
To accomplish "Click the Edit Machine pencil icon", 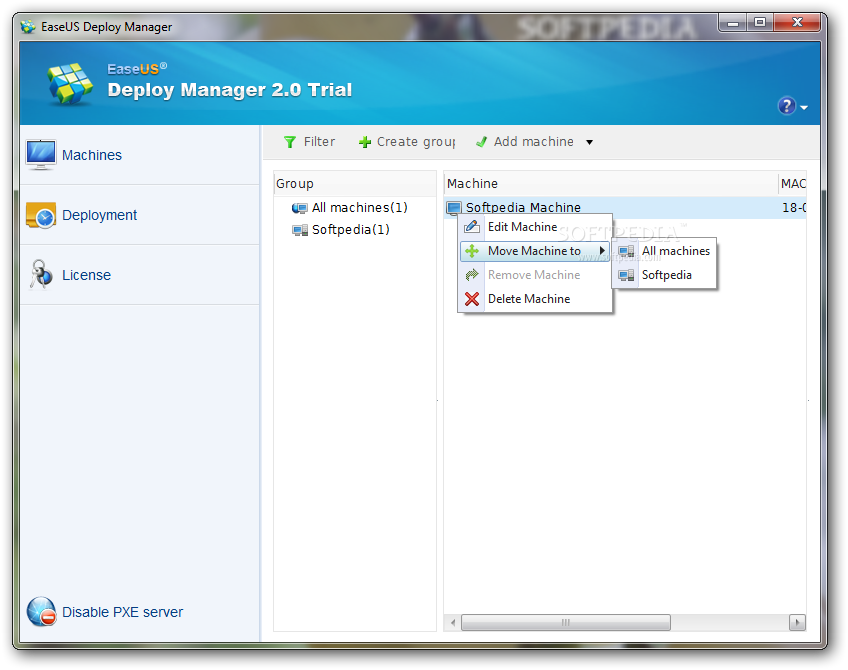I will coord(472,227).
